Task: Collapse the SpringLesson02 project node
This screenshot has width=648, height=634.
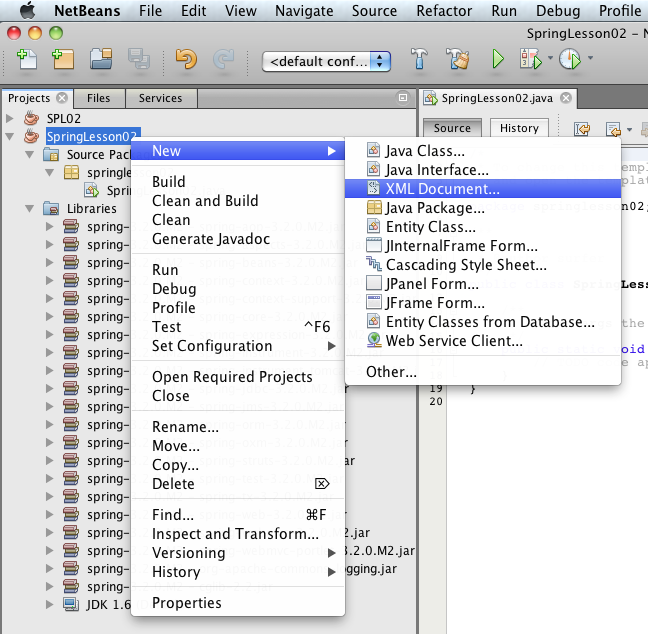Action: coord(10,136)
